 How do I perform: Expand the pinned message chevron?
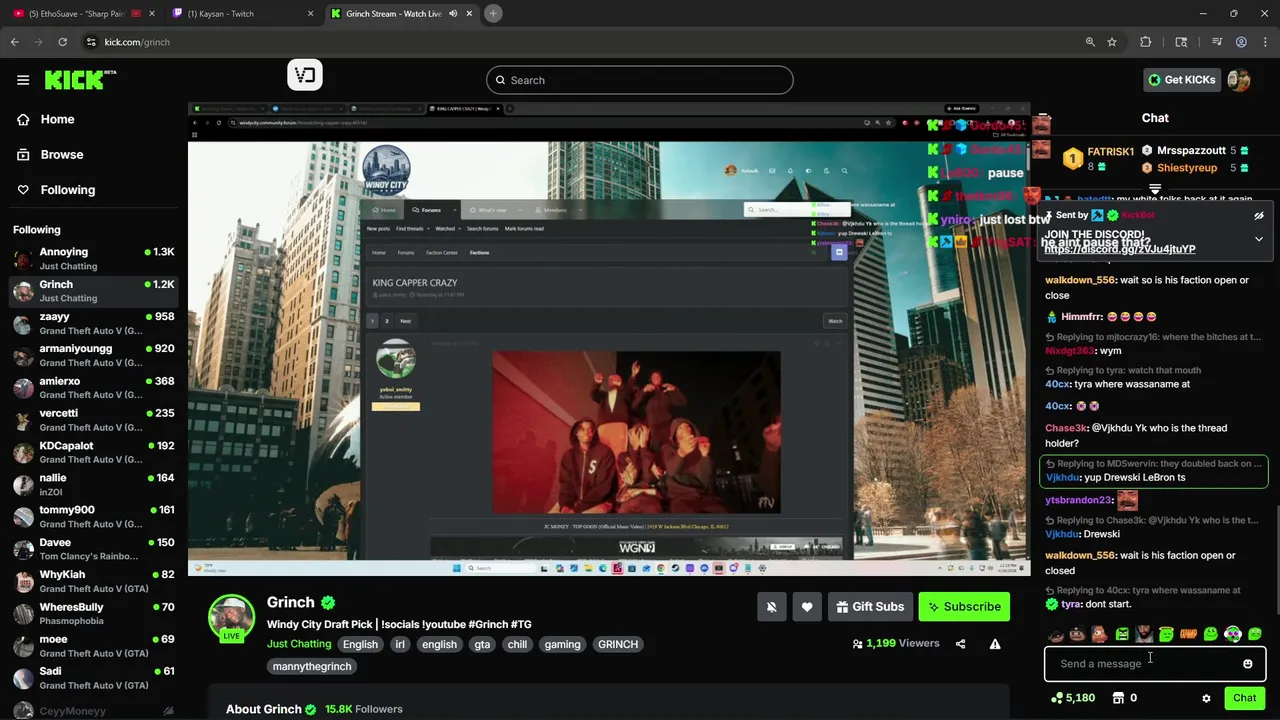[x=1259, y=240]
